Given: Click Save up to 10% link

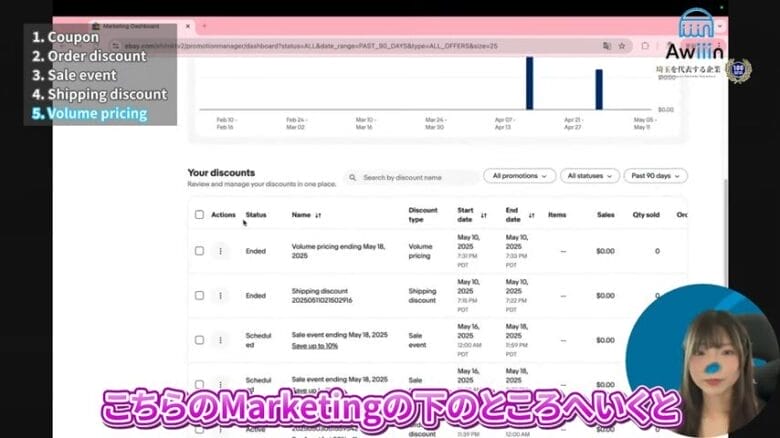Looking at the screenshot, I should point(314,345).
